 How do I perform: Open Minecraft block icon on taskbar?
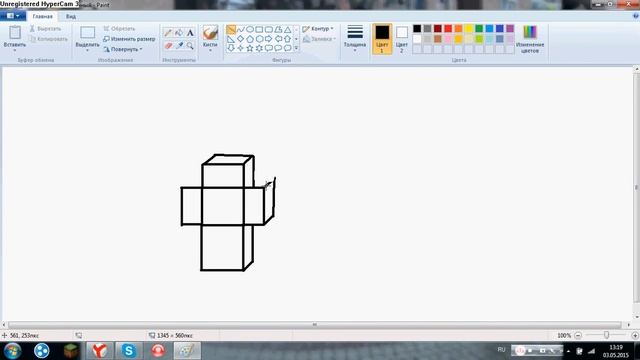[71, 351]
